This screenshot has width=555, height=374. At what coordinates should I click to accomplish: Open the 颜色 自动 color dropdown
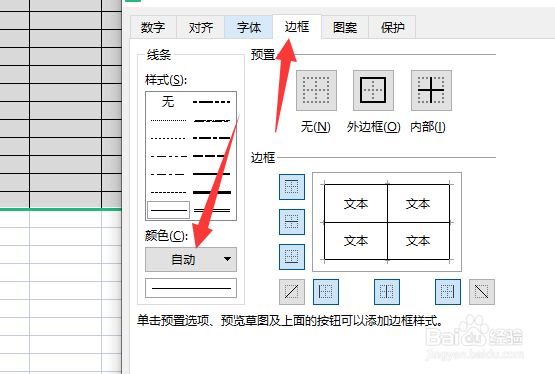tap(191, 259)
